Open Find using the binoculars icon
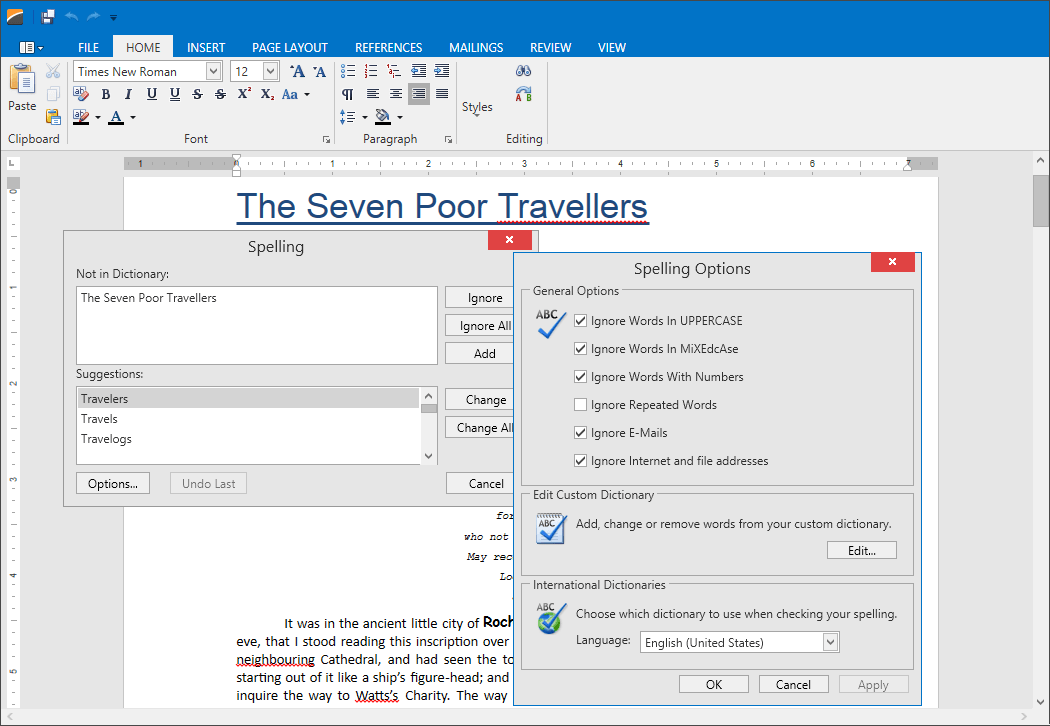The image size is (1050, 726). click(523, 70)
